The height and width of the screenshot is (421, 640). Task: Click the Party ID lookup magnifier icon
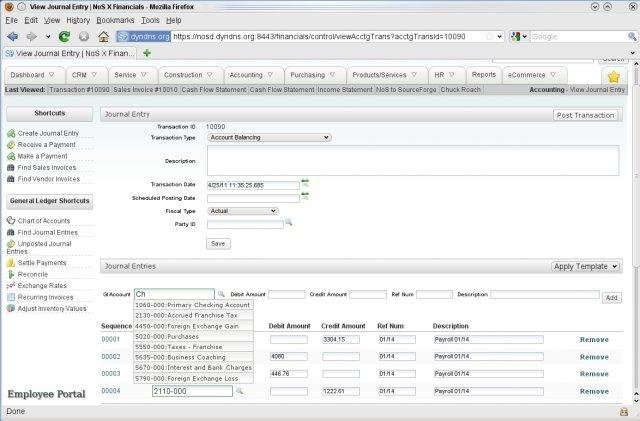pyautogui.click(x=288, y=224)
